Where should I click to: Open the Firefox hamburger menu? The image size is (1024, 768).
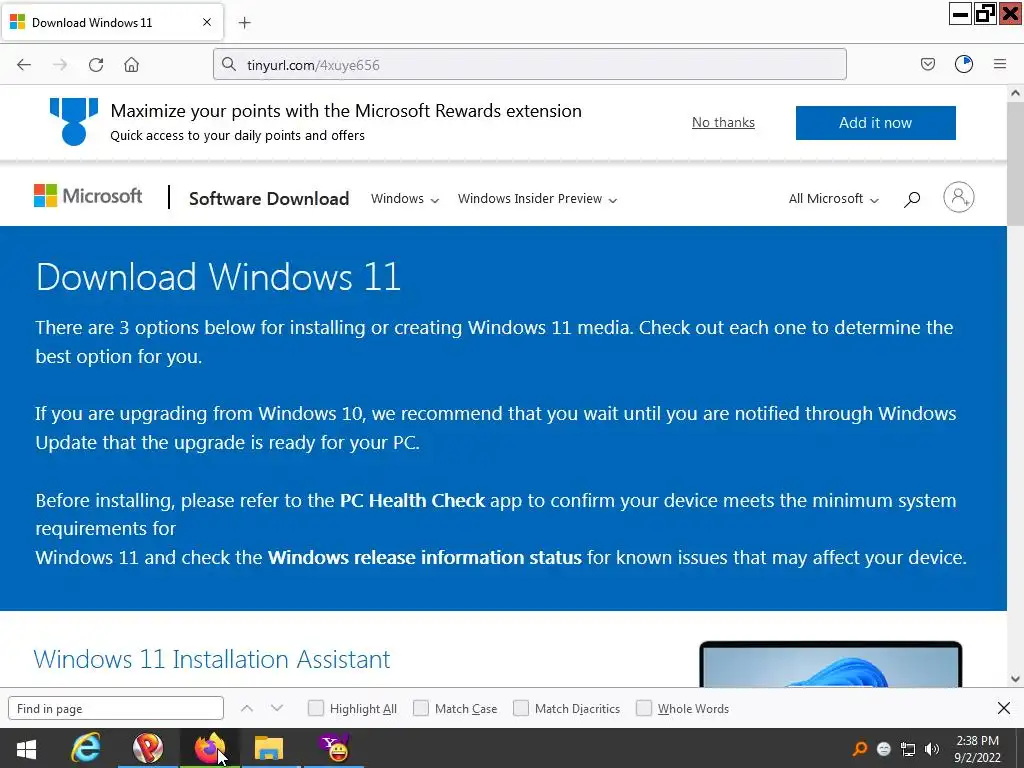[1000, 64]
